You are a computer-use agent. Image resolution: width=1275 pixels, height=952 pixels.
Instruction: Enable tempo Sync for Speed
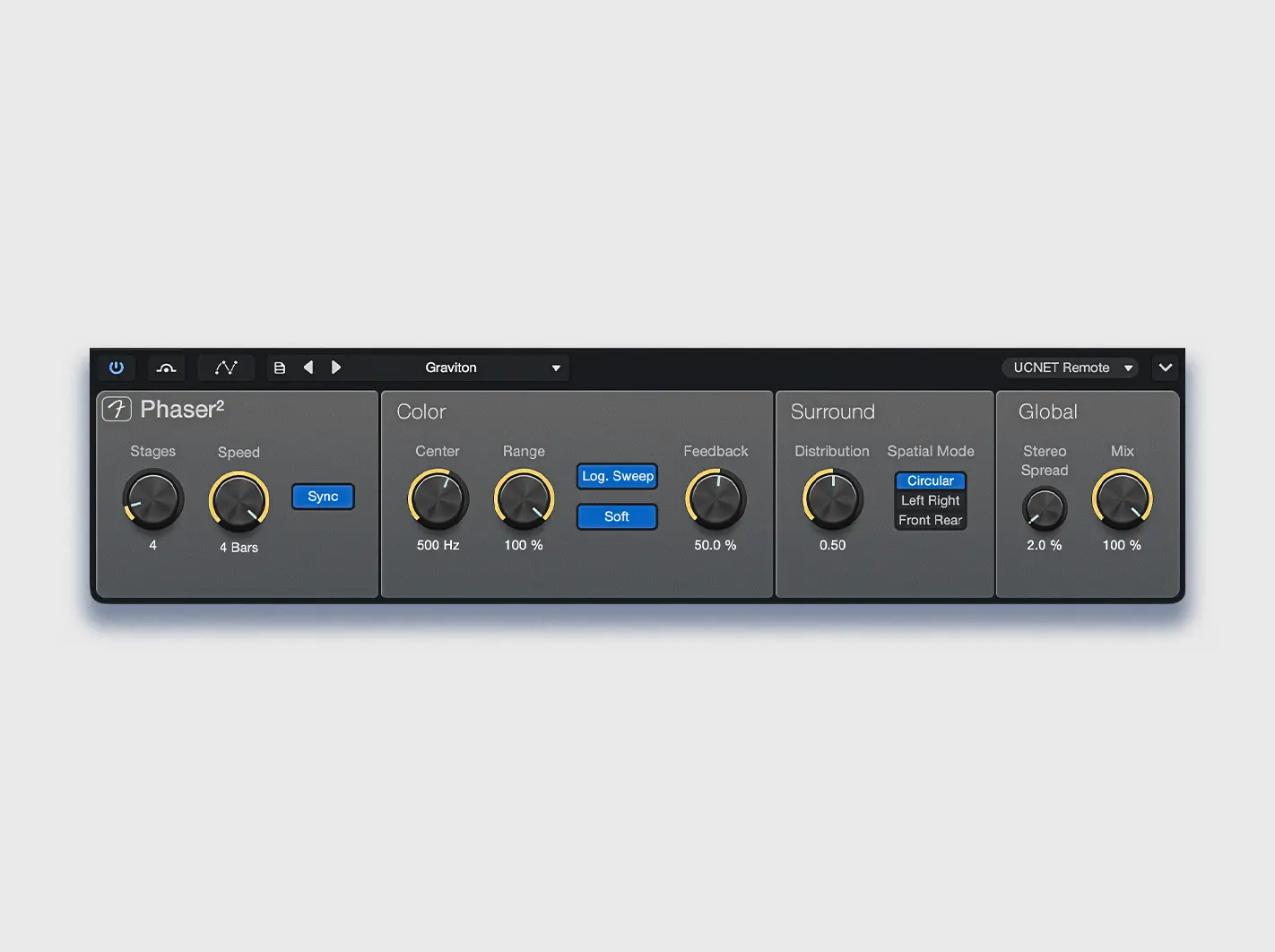click(x=323, y=496)
